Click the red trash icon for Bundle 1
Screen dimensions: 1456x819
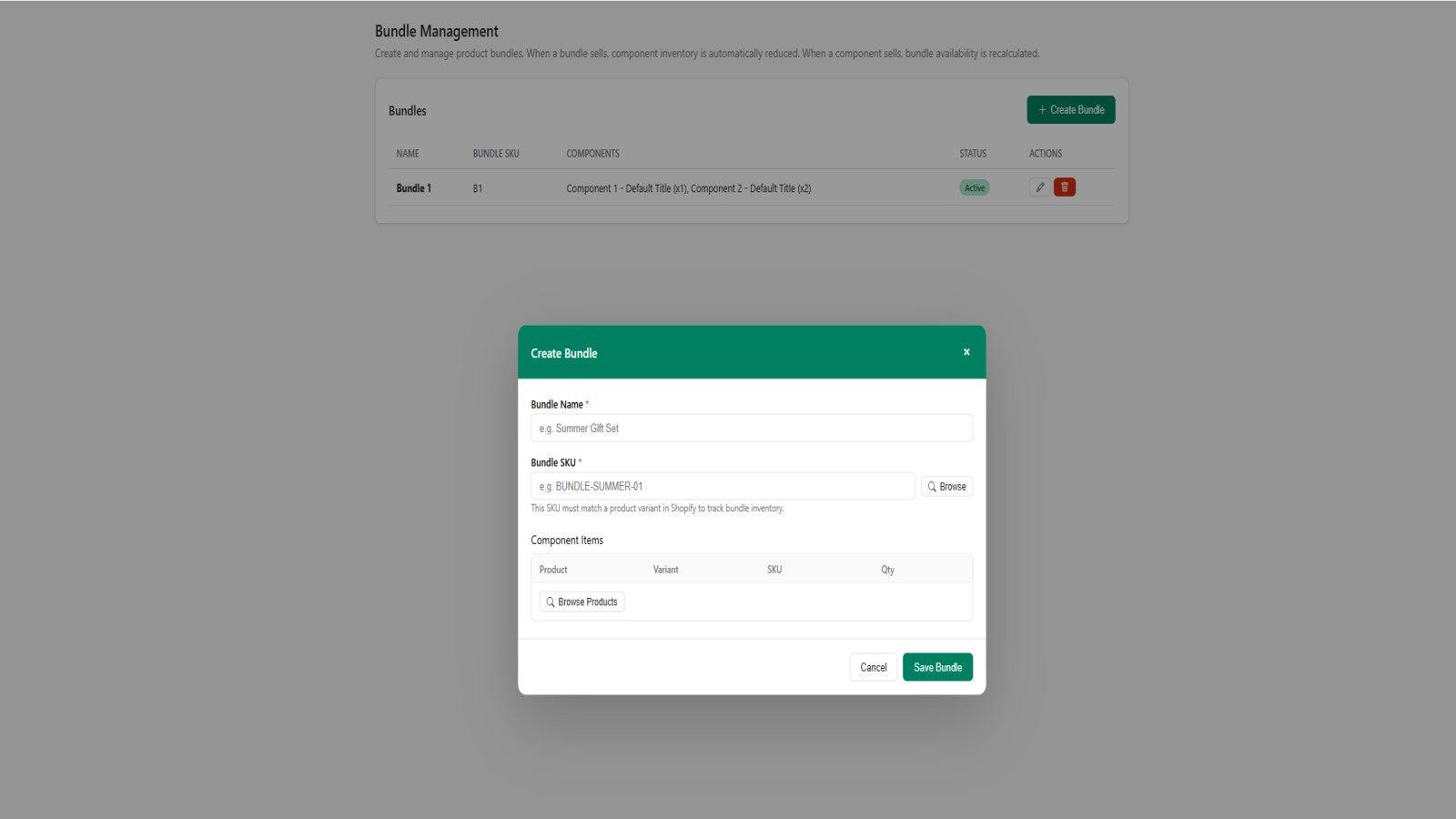click(1065, 187)
